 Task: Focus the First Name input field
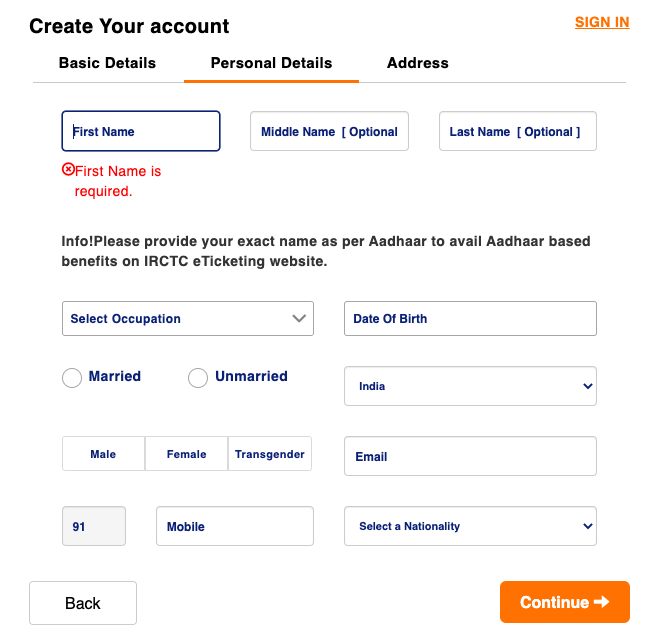(x=141, y=131)
